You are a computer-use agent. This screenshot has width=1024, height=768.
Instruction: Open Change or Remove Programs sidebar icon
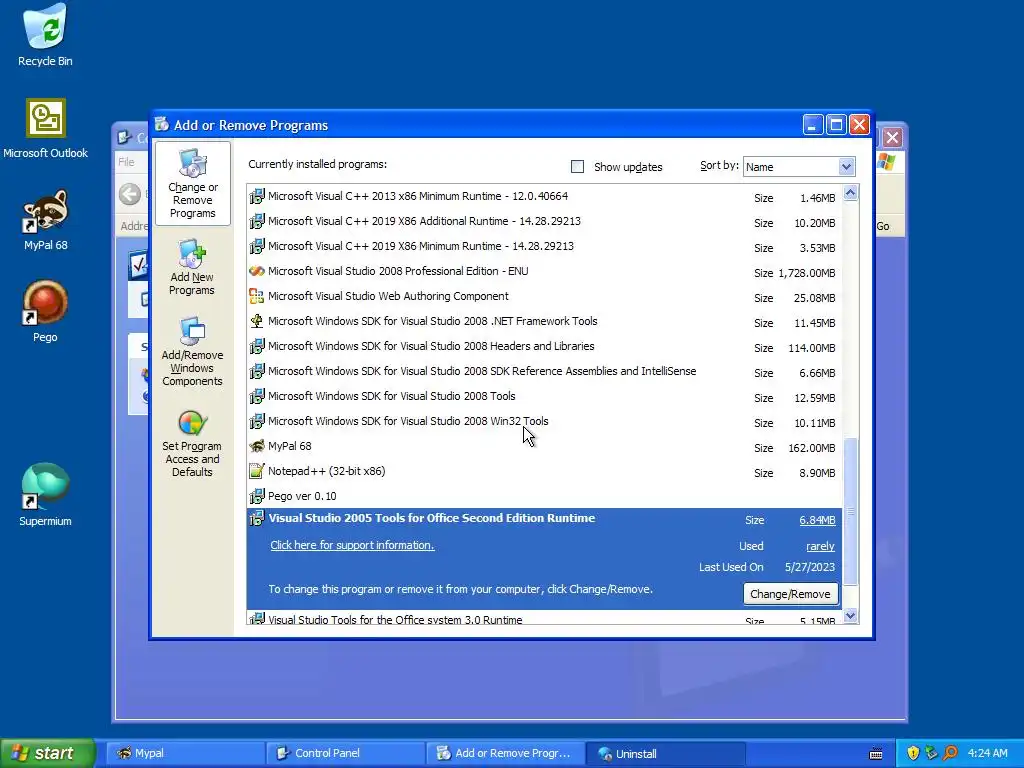pos(193,184)
